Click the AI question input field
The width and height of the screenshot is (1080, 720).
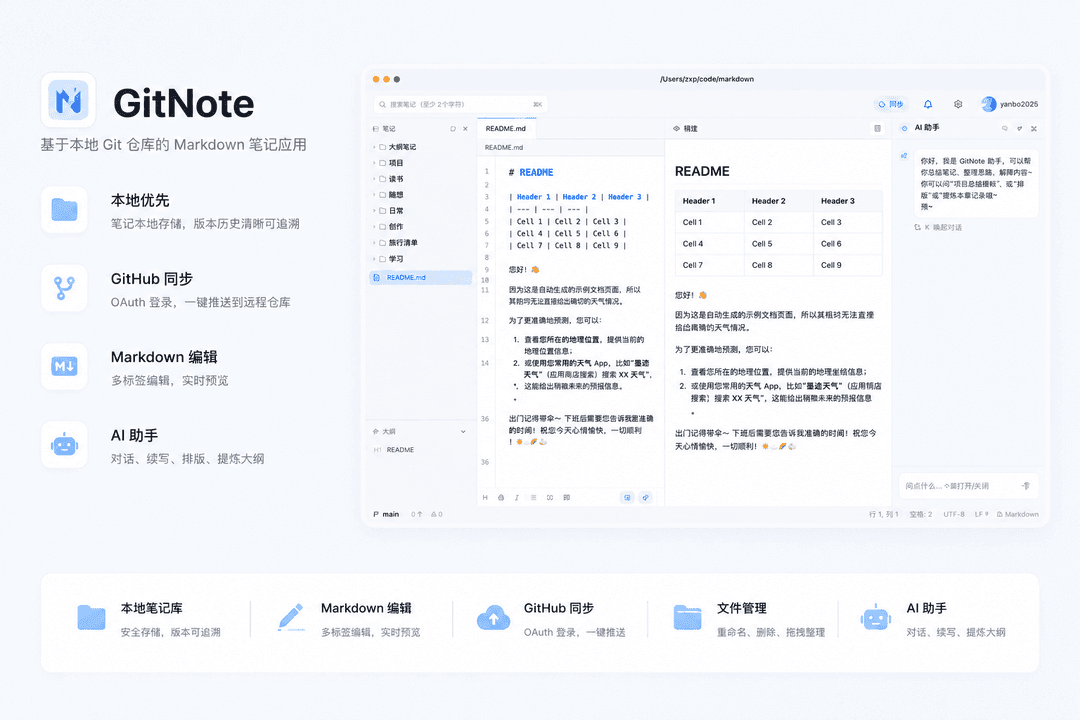pos(968,486)
